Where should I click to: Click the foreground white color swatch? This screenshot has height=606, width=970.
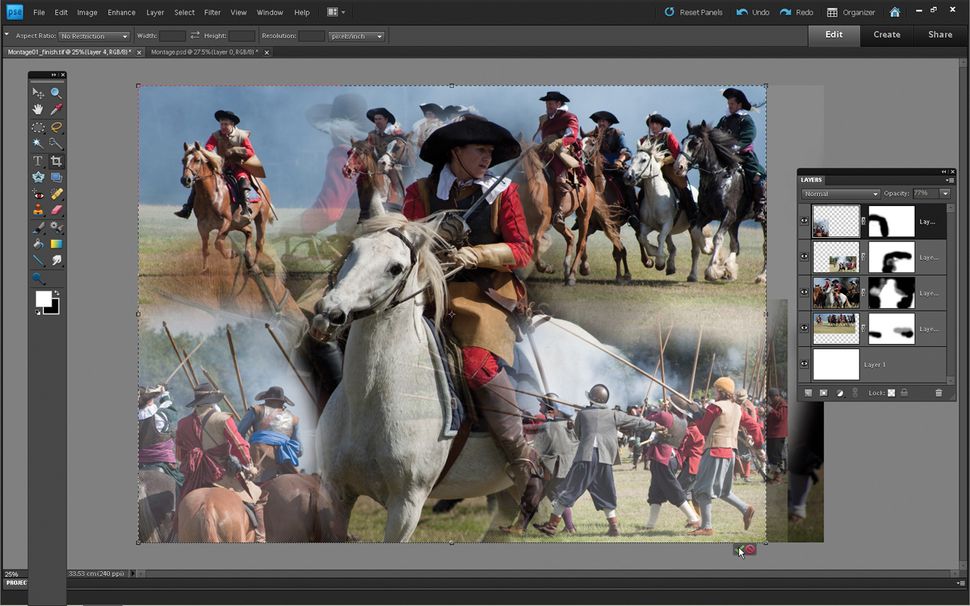pos(43,299)
